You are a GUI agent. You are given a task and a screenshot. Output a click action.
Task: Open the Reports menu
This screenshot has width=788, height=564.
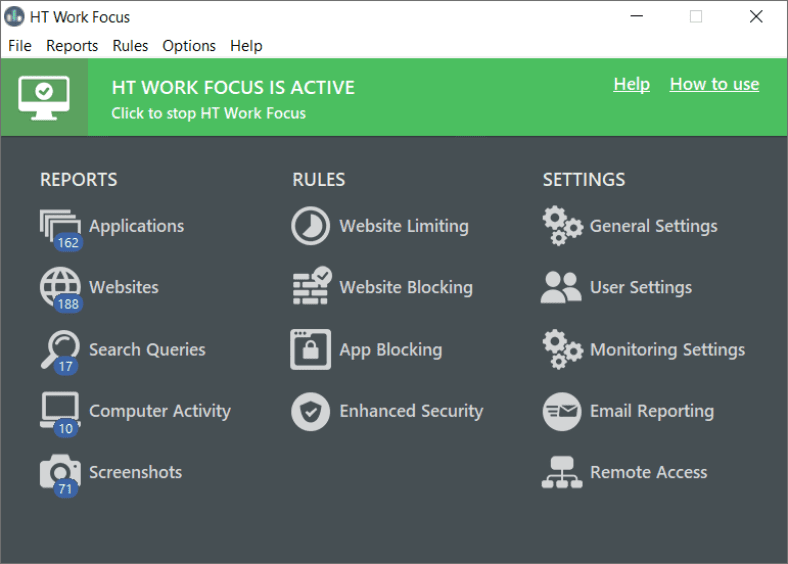tap(72, 46)
